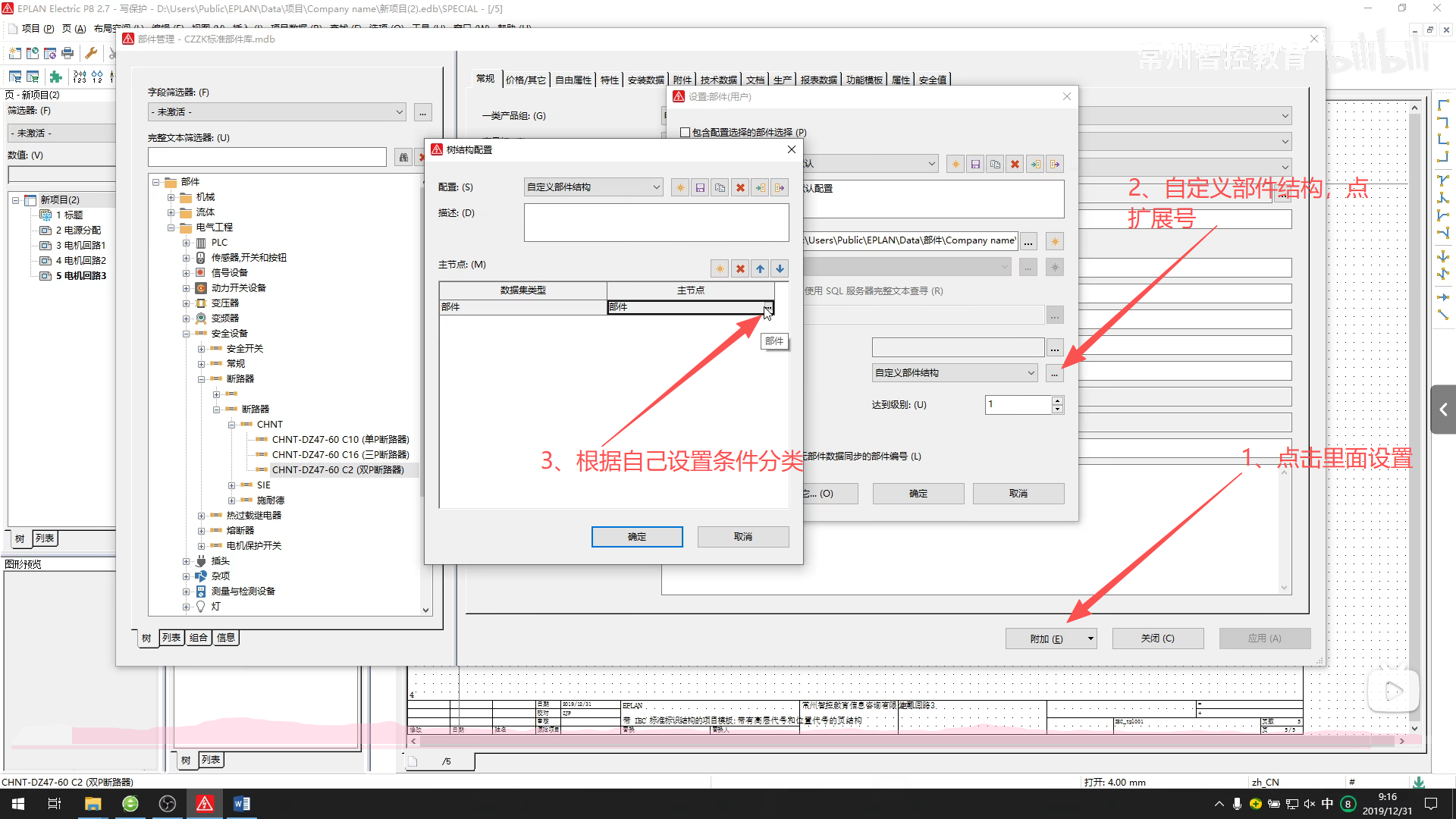Delete the selected main node
The image size is (1456, 819).
(740, 268)
